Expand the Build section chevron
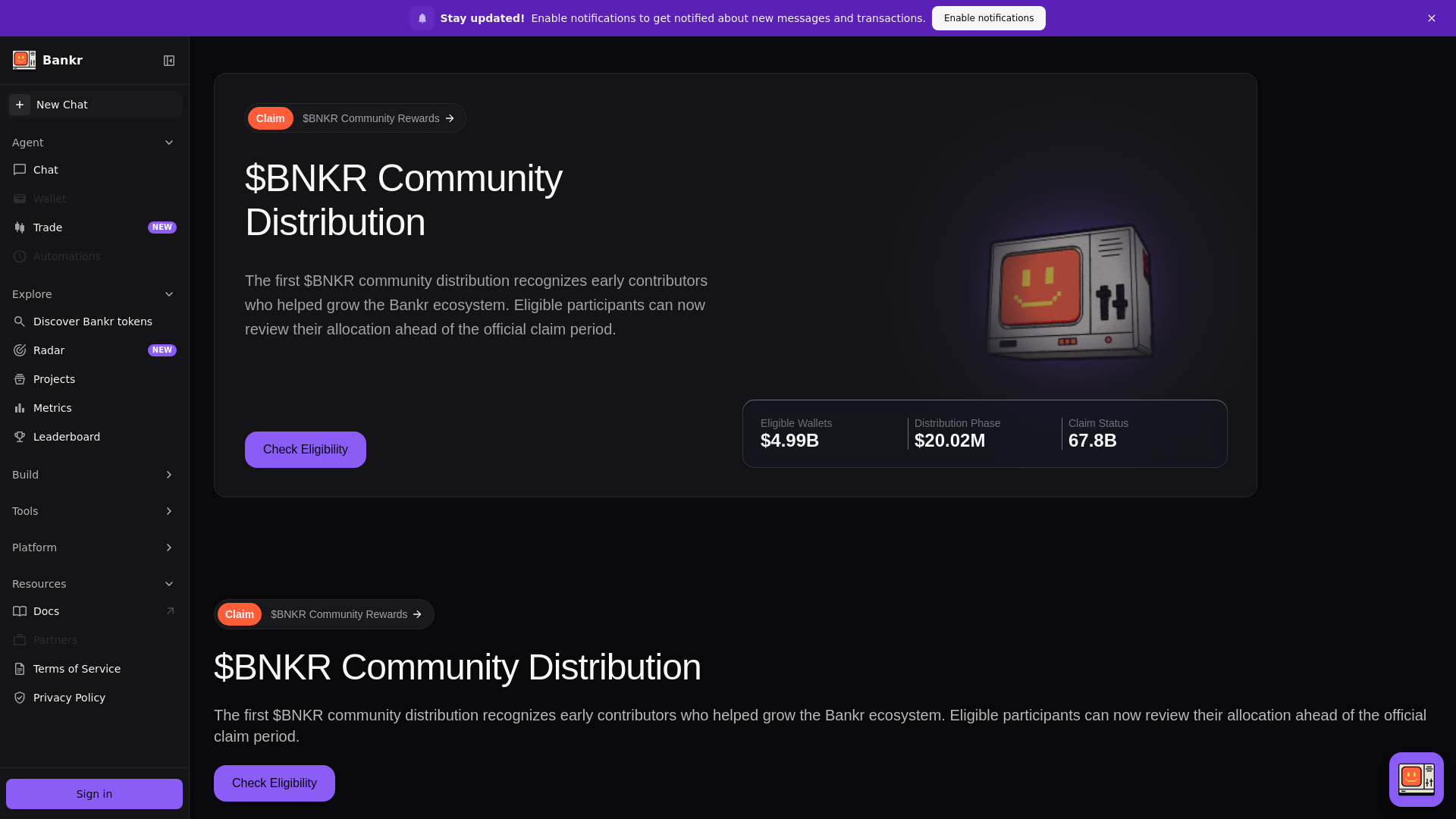The height and width of the screenshot is (819, 1456). point(169,475)
